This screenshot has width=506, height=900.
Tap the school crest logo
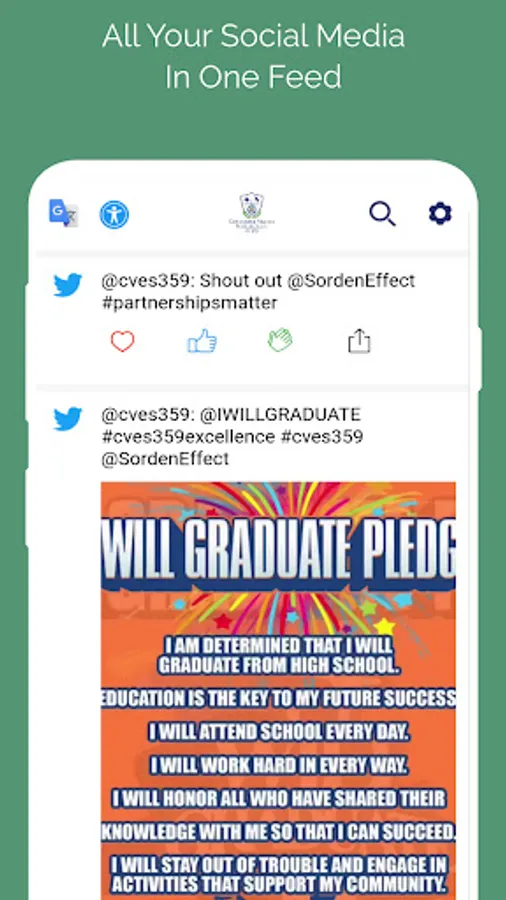click(x=252, y=212)
